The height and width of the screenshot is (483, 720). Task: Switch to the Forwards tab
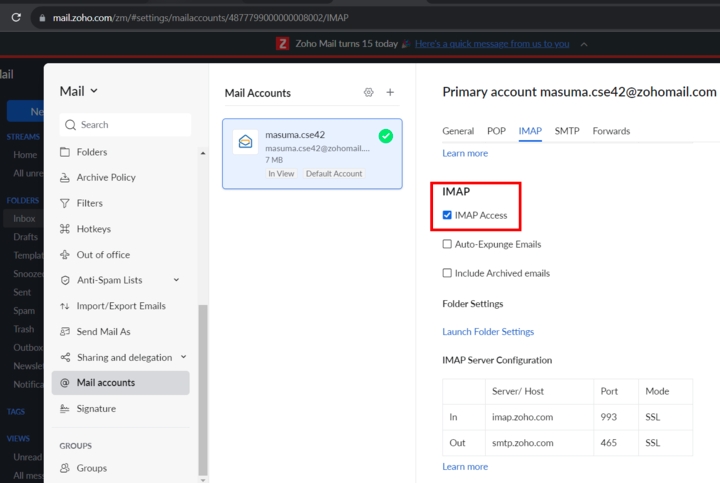(611, 131)
